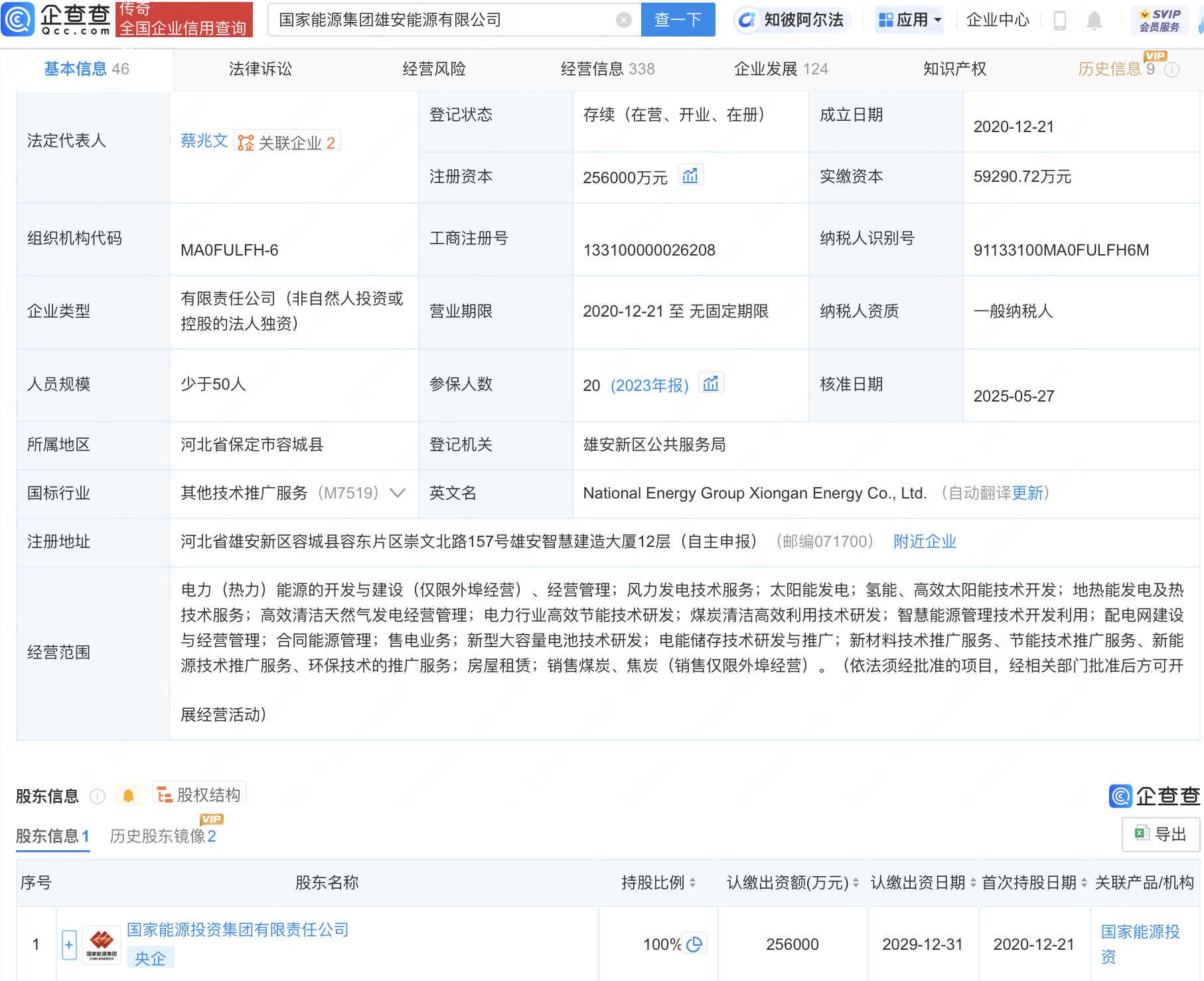Select registration number 133100000026208
This screenshot has height=981, width=1204.
pyautogui.click(x=649, y=250)
